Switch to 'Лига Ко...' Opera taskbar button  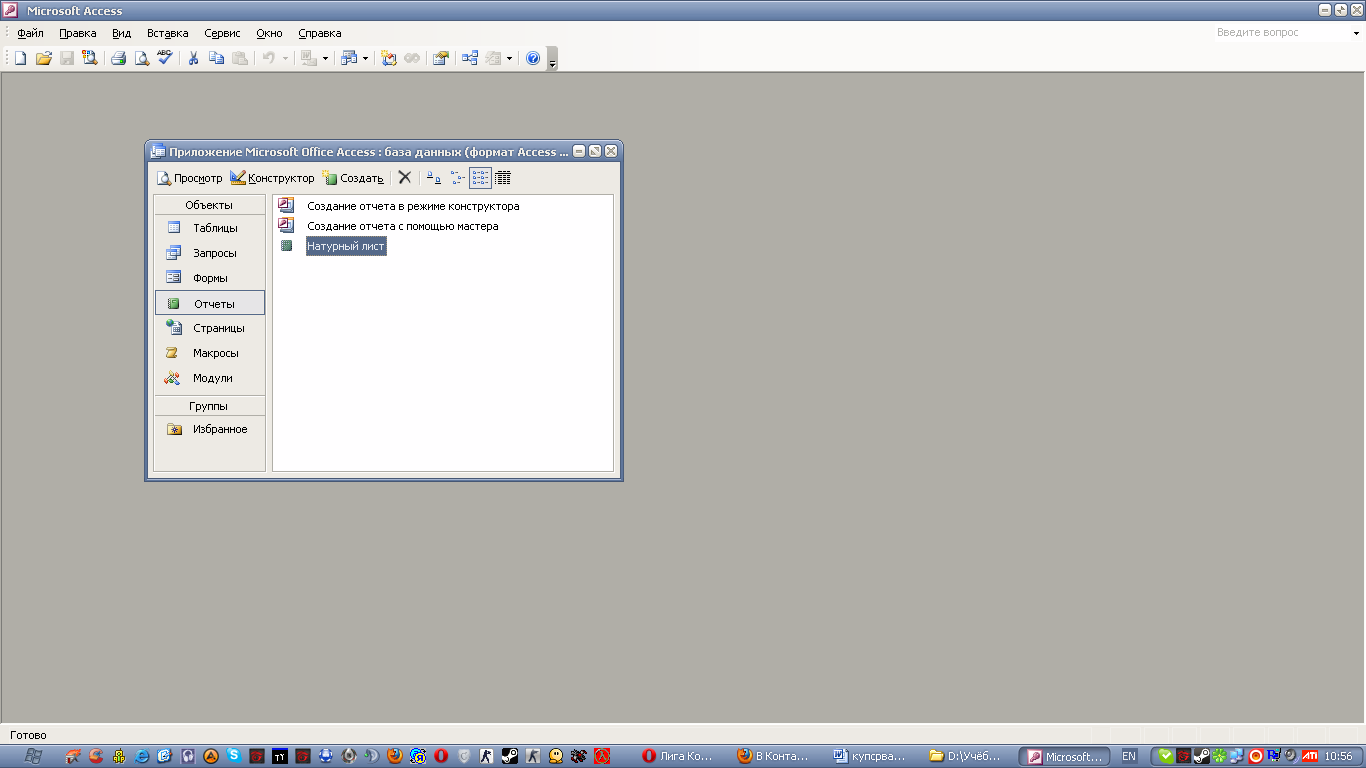678,757
